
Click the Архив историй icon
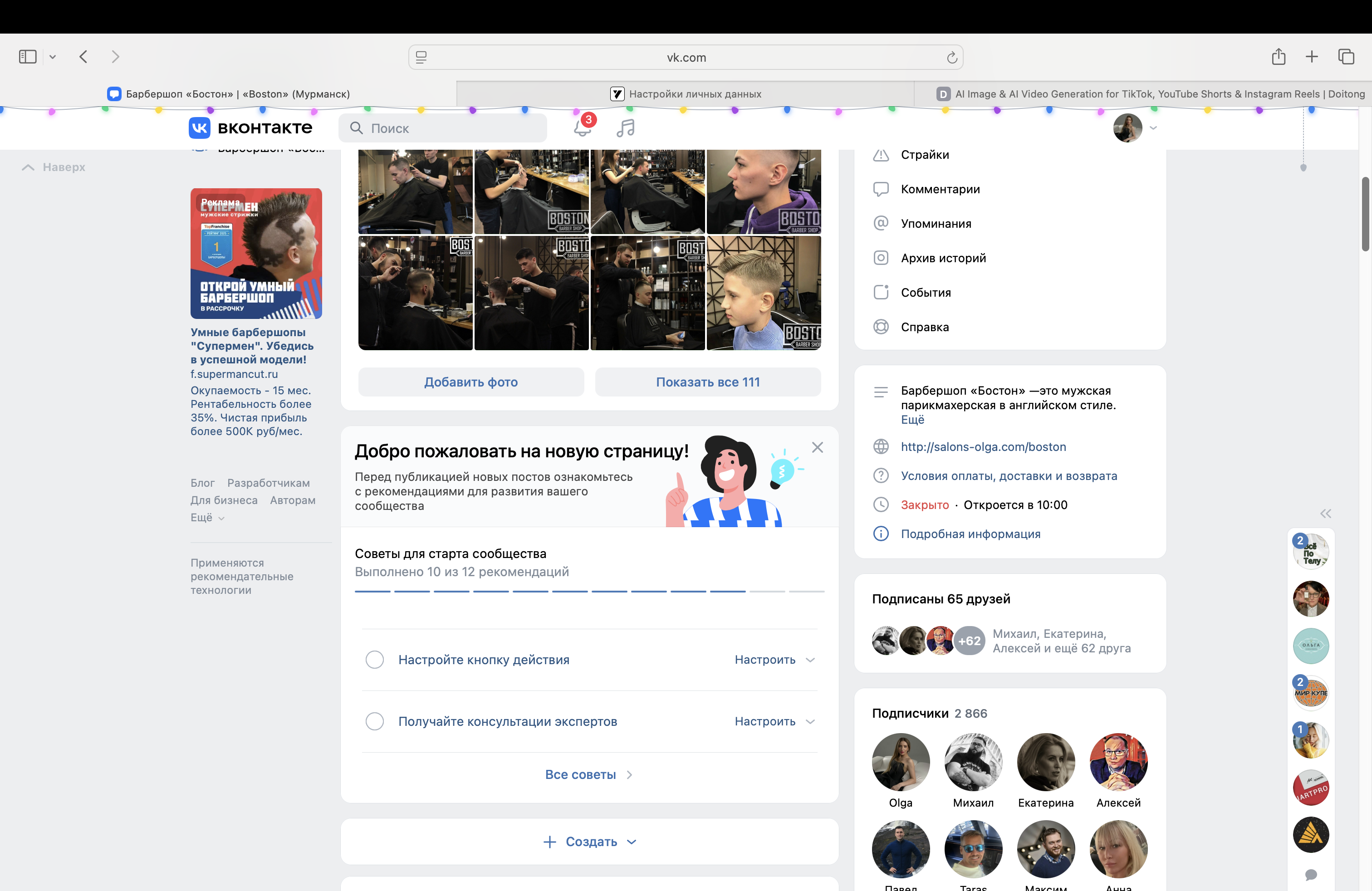[x=881, y=258]
